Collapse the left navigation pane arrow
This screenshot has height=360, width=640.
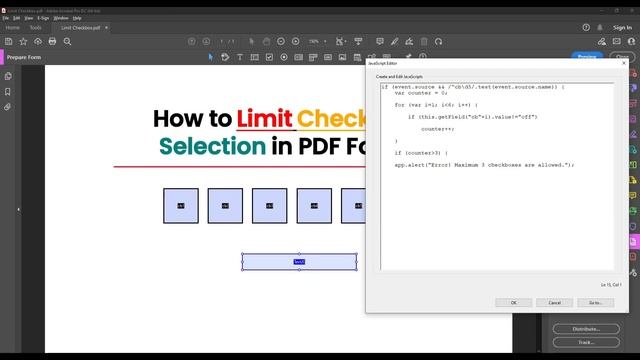coord(18,209)
